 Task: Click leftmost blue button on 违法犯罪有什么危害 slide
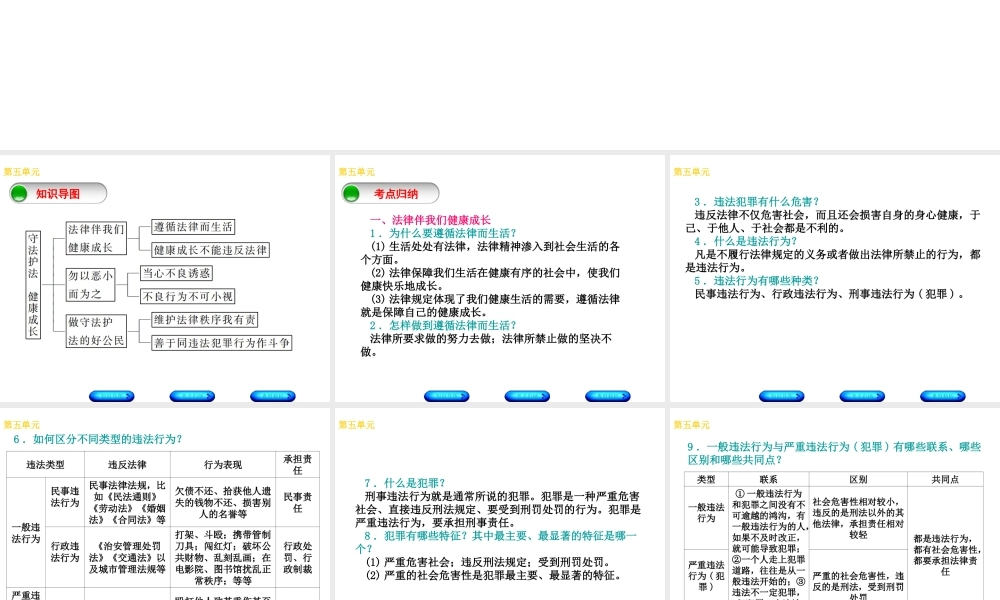[x=781, y=396]
